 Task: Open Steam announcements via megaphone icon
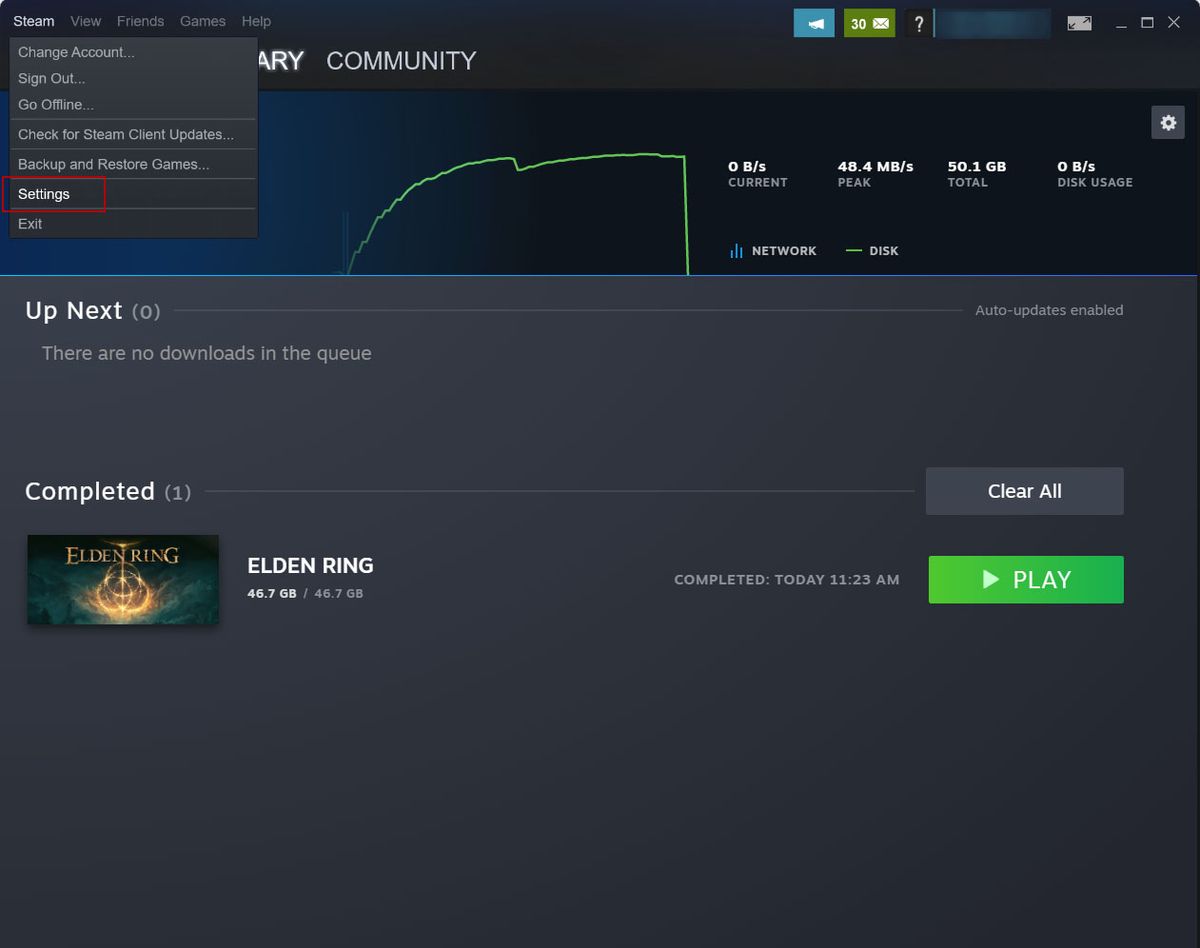tap(813, 22)
